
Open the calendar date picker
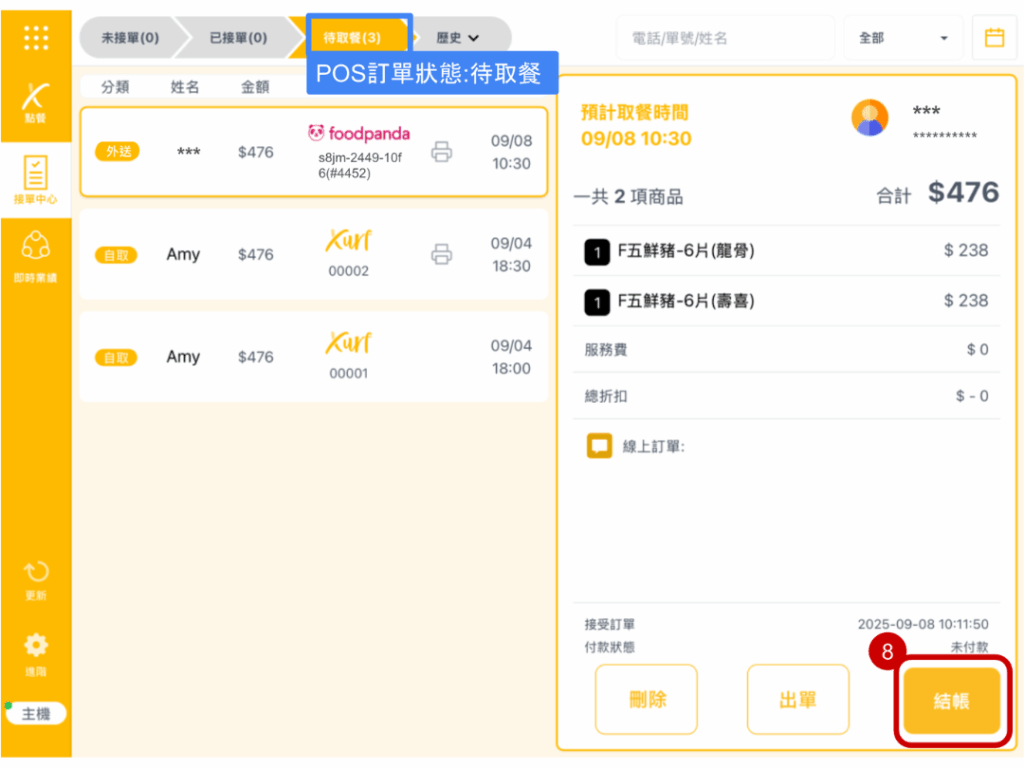[x=994, y=38]
